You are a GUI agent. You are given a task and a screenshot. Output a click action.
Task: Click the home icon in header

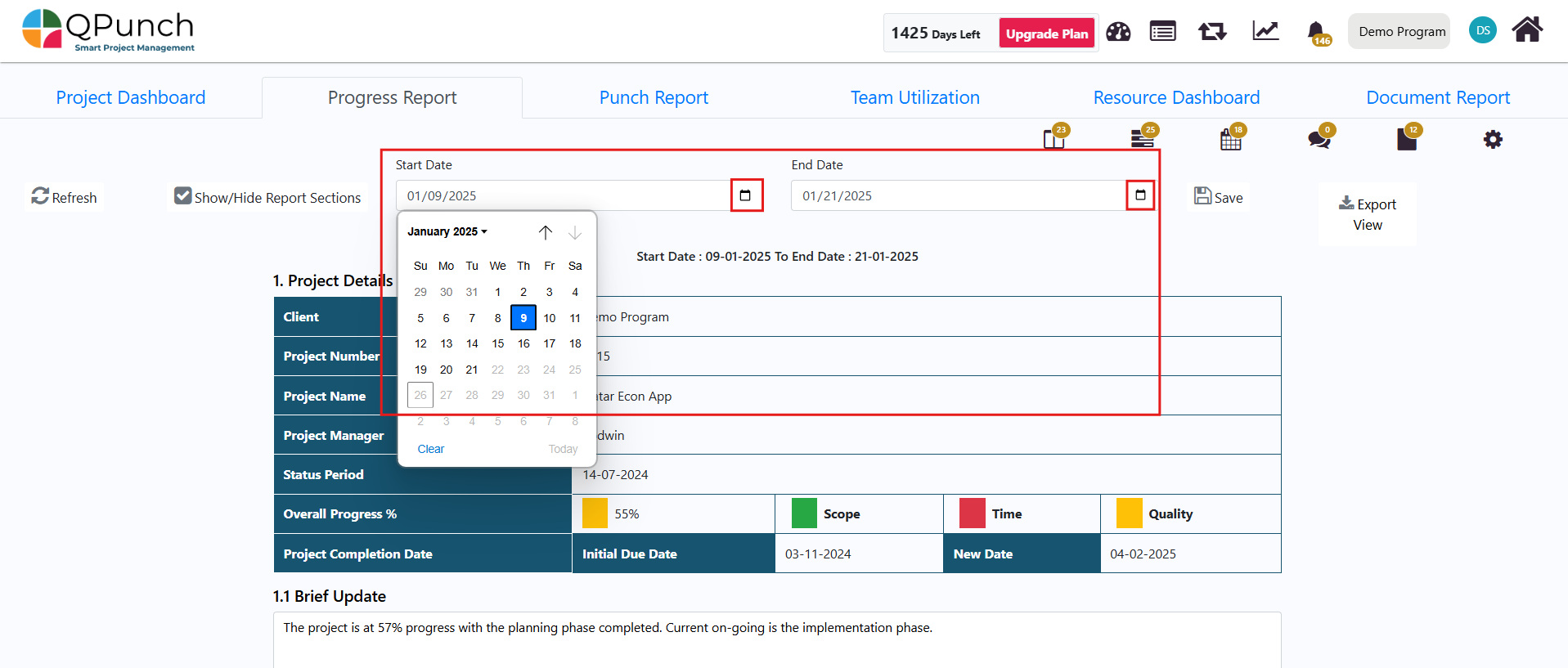click(x=1526, y=30)
